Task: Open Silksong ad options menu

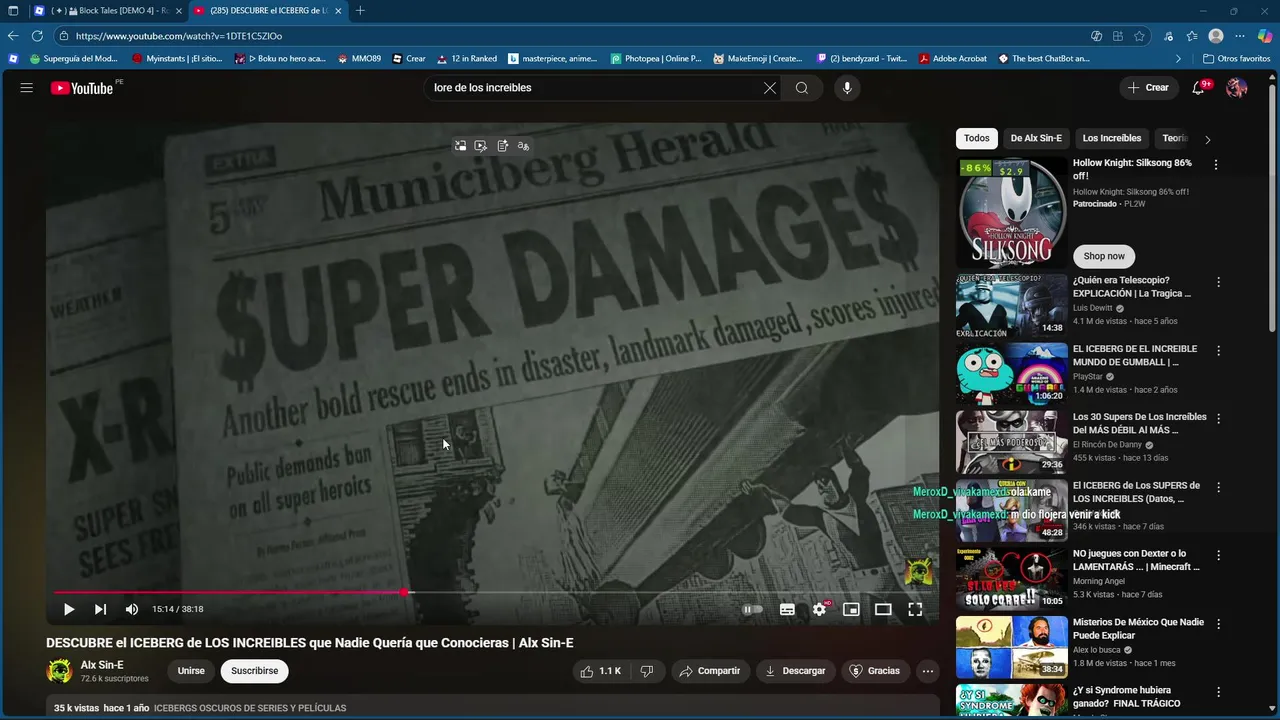Action: point(1216,165)
